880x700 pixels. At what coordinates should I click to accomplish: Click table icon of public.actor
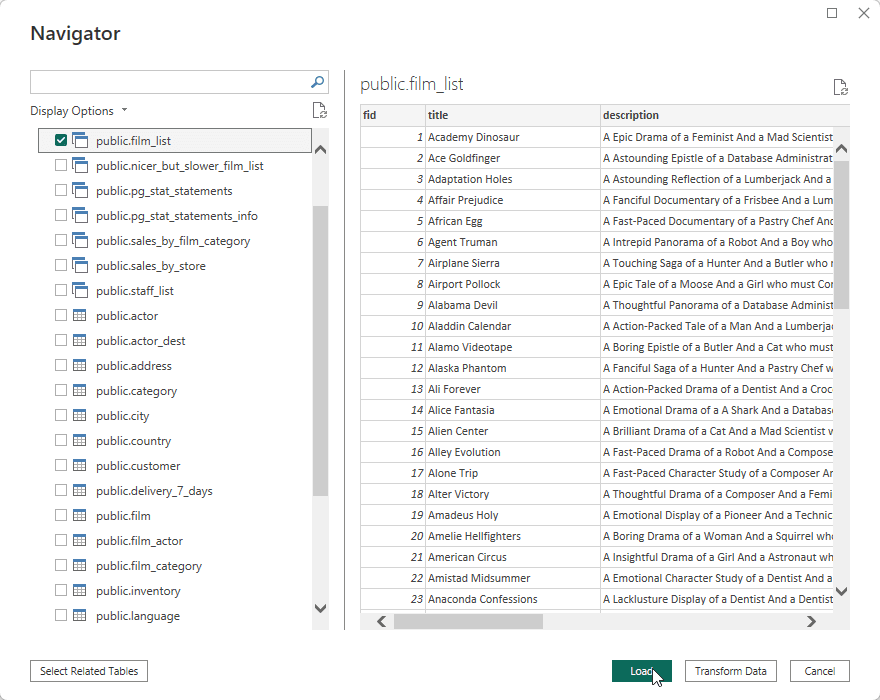coord(80,315)
